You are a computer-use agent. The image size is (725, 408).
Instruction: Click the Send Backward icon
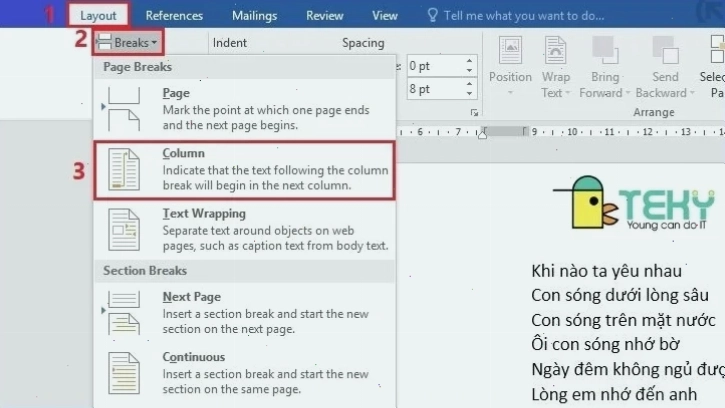coord(665,50)
